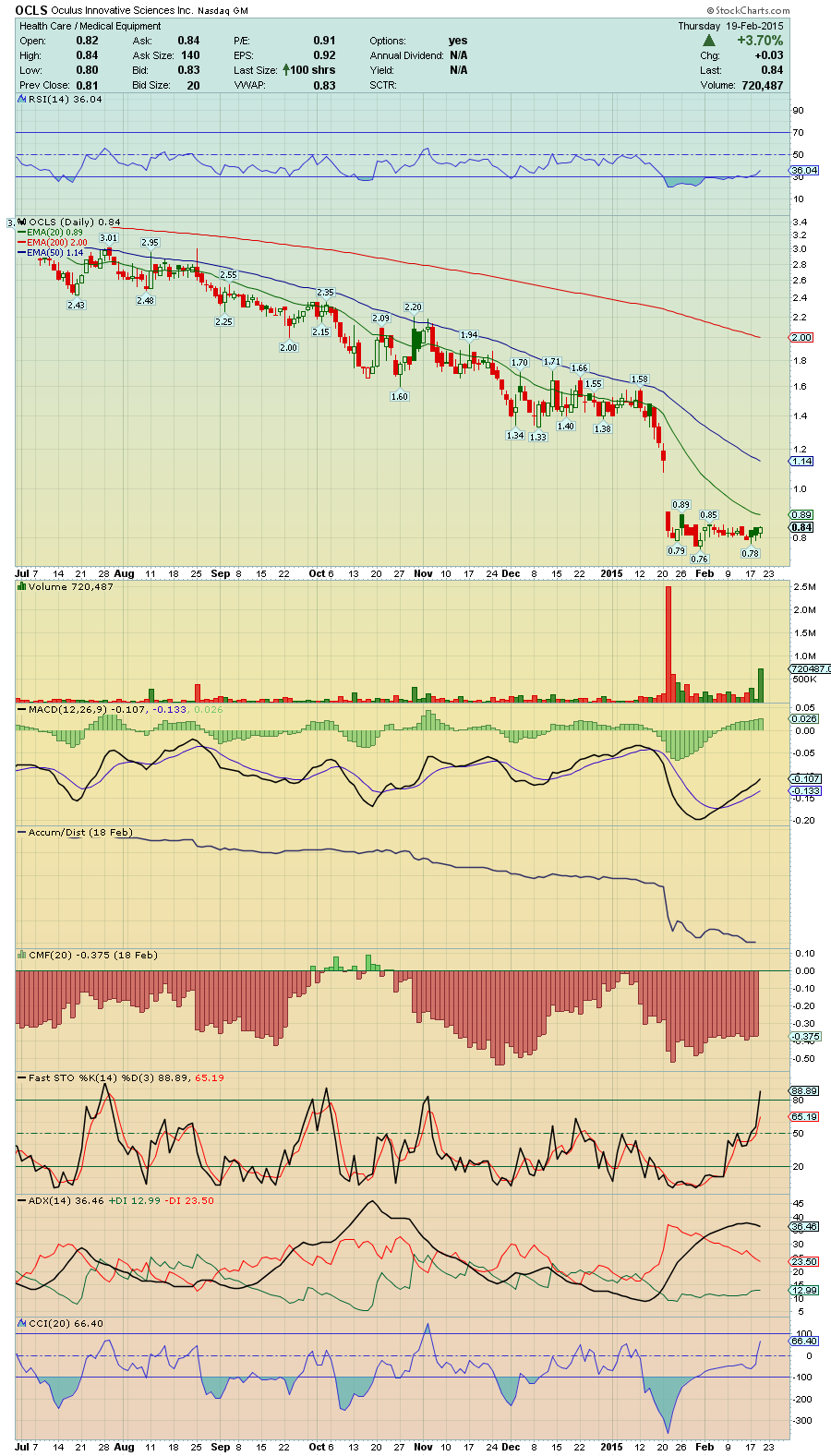831x1456 pixels.
Task: Click the green up-triangle beside +3.70%
Action: (x=709, y=41)
